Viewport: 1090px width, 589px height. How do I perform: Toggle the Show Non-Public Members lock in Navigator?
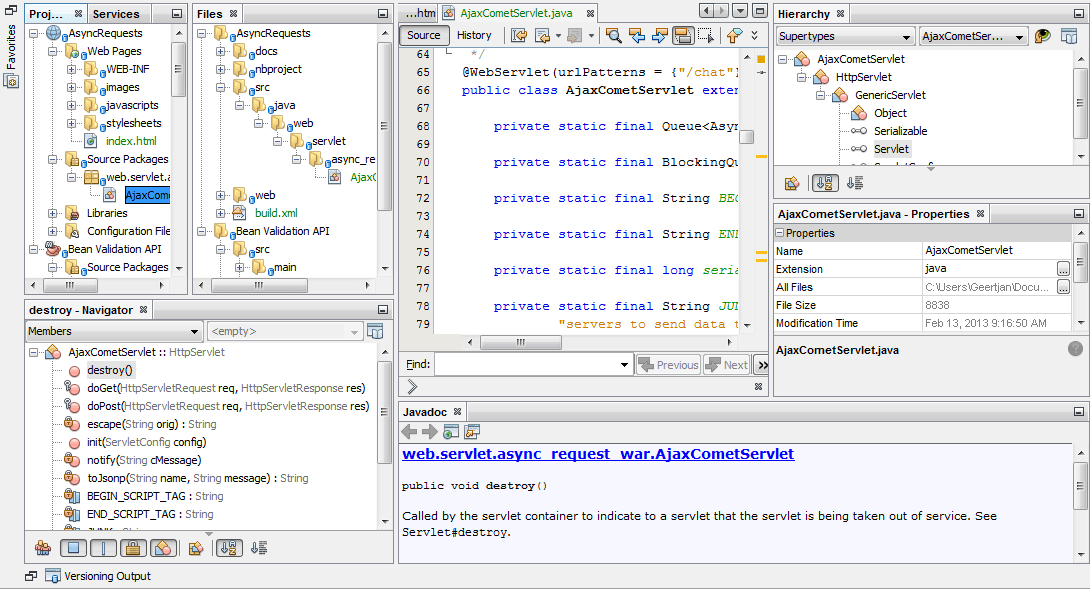pyautogui.click(x=132, y=548)
